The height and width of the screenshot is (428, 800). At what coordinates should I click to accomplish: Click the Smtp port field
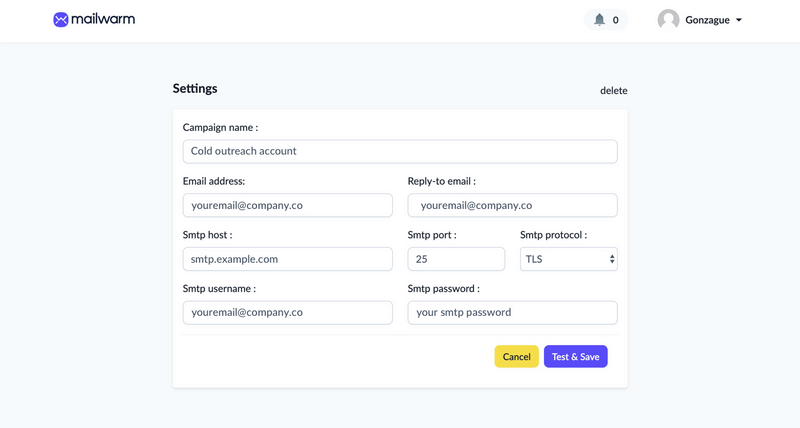(456, 259)
